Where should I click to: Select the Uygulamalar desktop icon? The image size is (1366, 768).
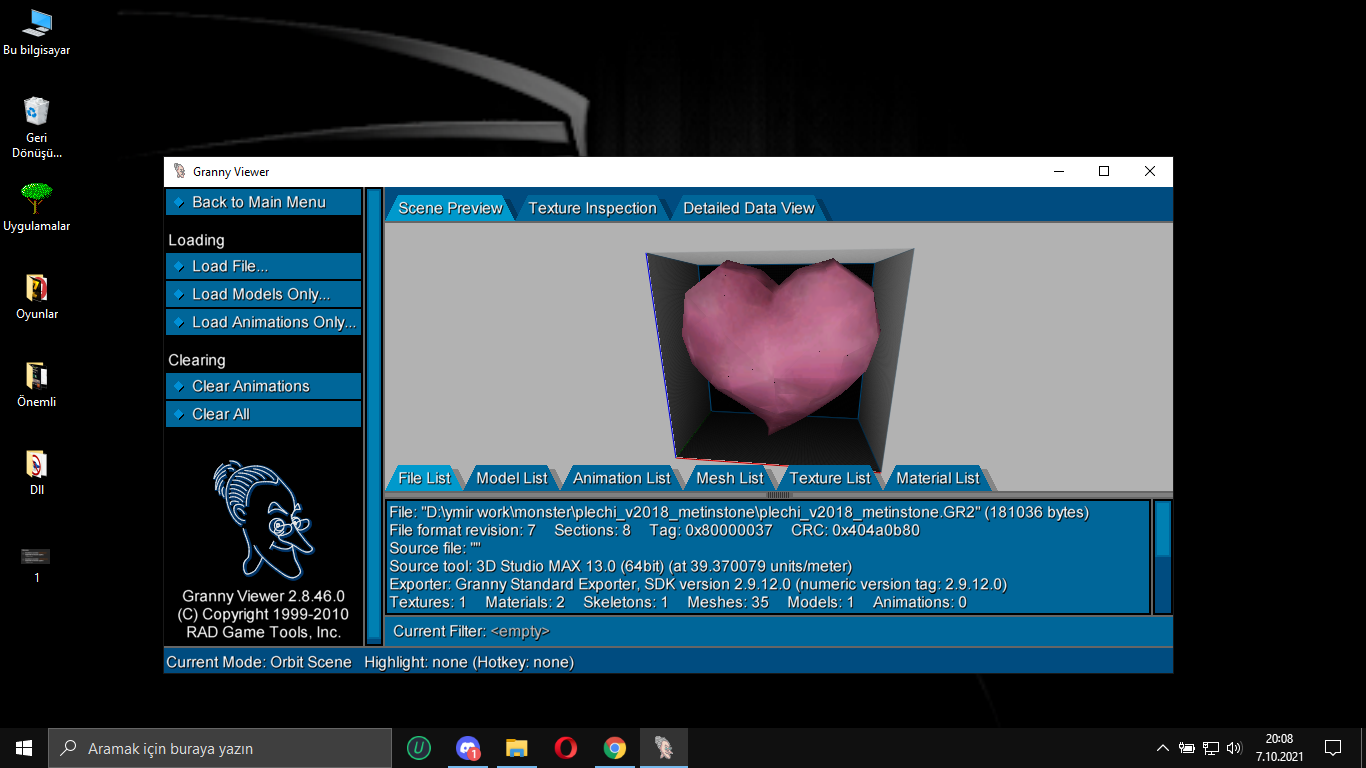37,207
